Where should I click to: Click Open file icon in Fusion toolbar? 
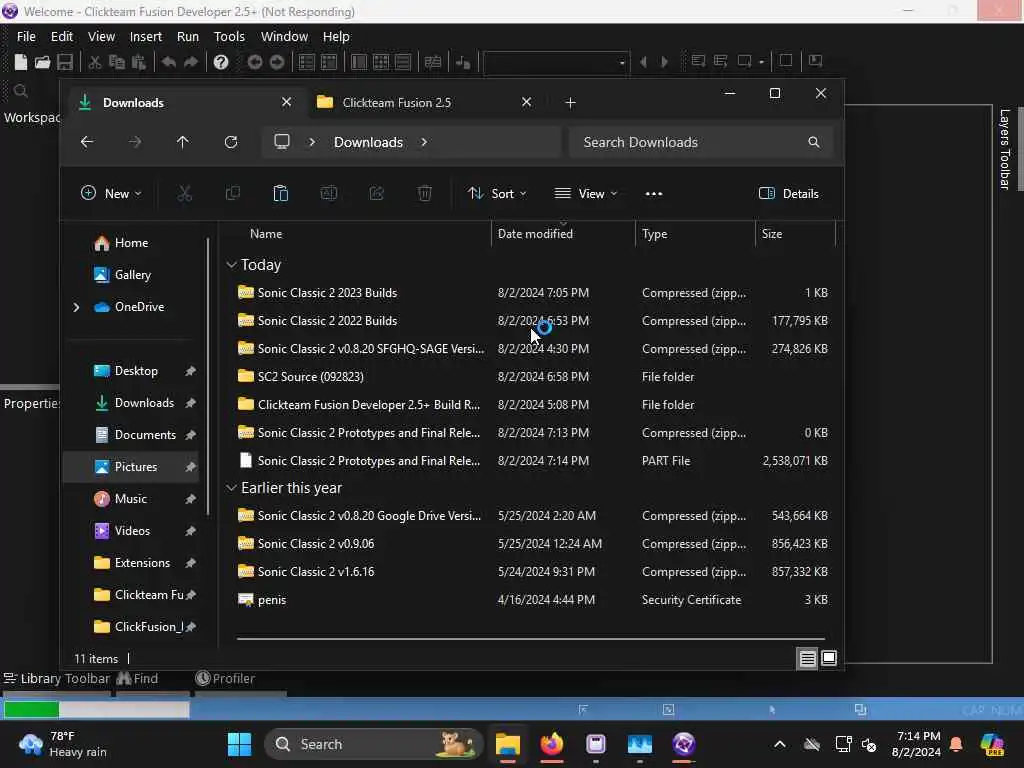coord(42,62)
